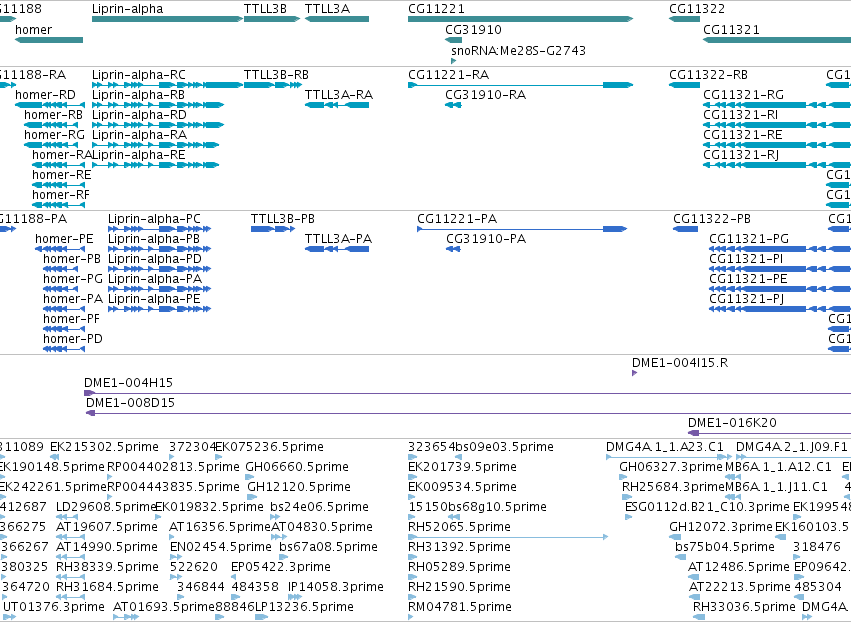
Task: Click BAC clone DME1-016K20
Action: coord(732,423)
